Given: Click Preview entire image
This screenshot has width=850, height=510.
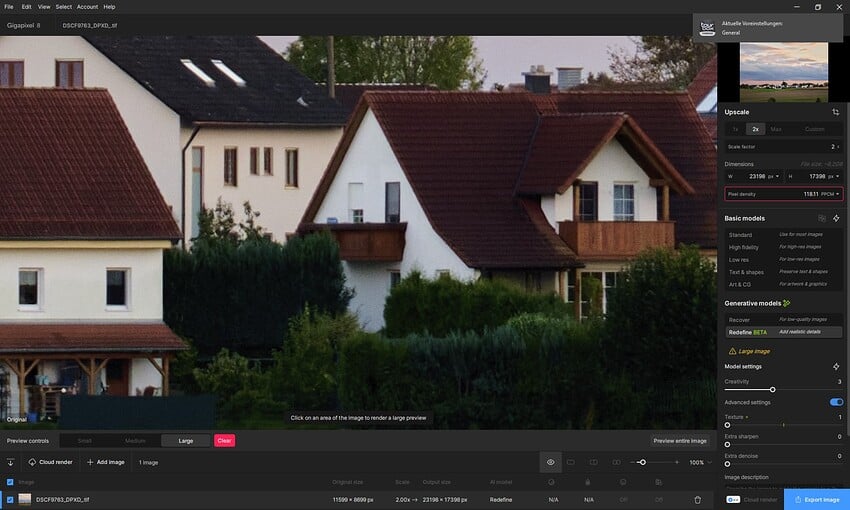Looking at the screenshot, I should point(680,441).
